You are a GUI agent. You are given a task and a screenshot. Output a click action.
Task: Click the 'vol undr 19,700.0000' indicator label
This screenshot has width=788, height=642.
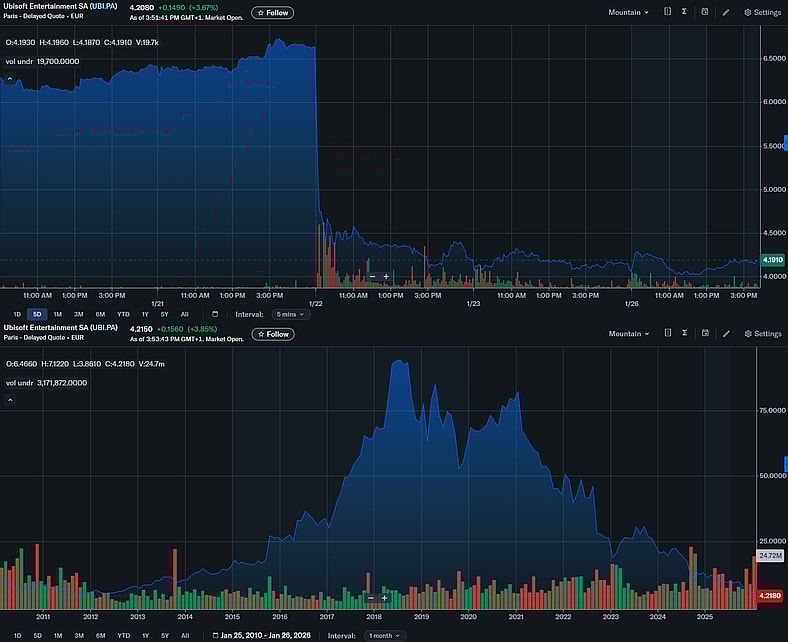42,61
